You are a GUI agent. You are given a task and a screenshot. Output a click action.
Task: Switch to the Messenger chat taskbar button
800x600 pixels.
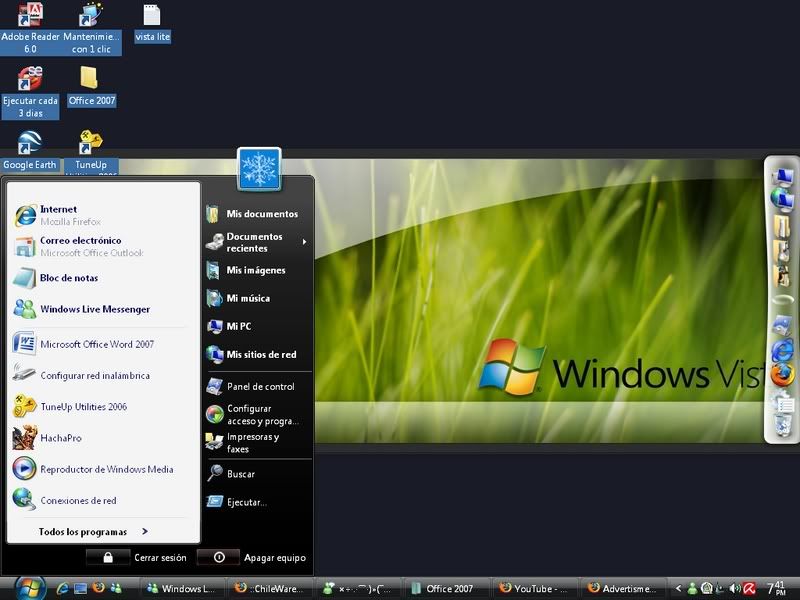(360, 588)
